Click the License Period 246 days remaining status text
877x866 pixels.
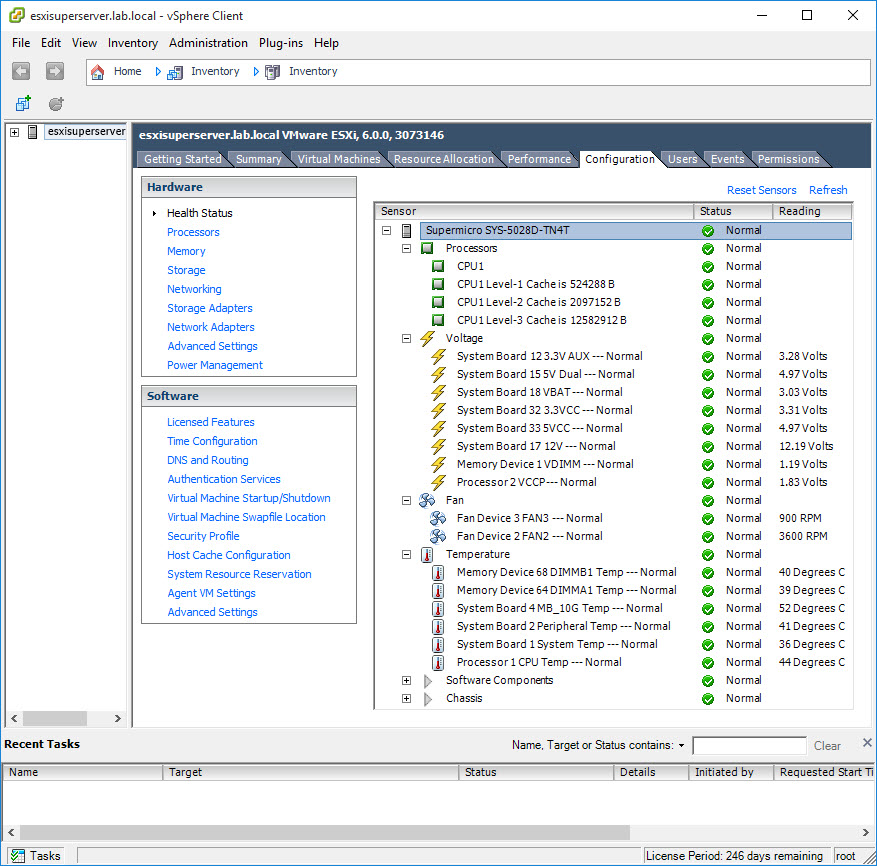point(734,856)
